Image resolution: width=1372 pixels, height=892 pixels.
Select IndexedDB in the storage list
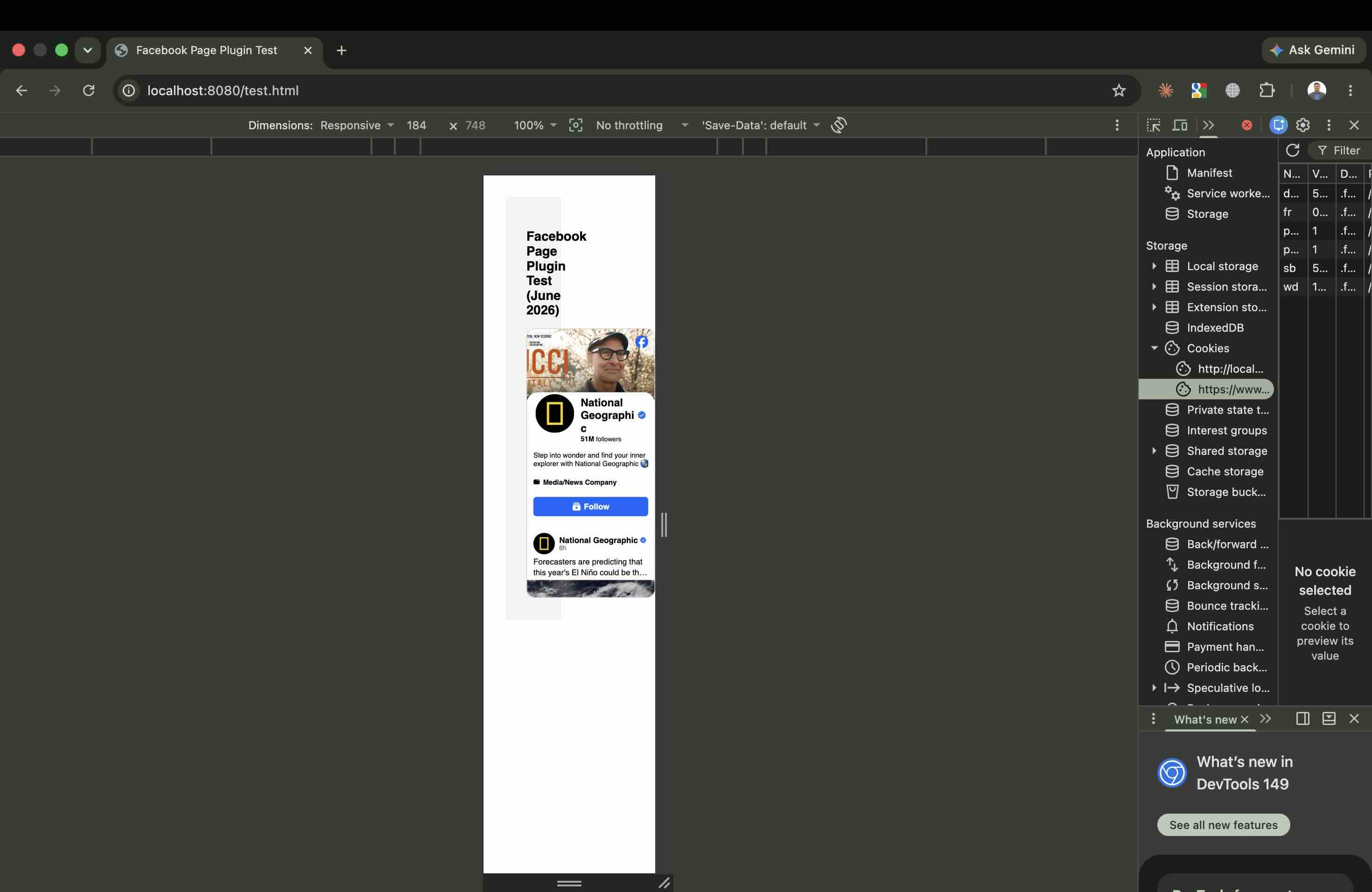coord(1215,328)
